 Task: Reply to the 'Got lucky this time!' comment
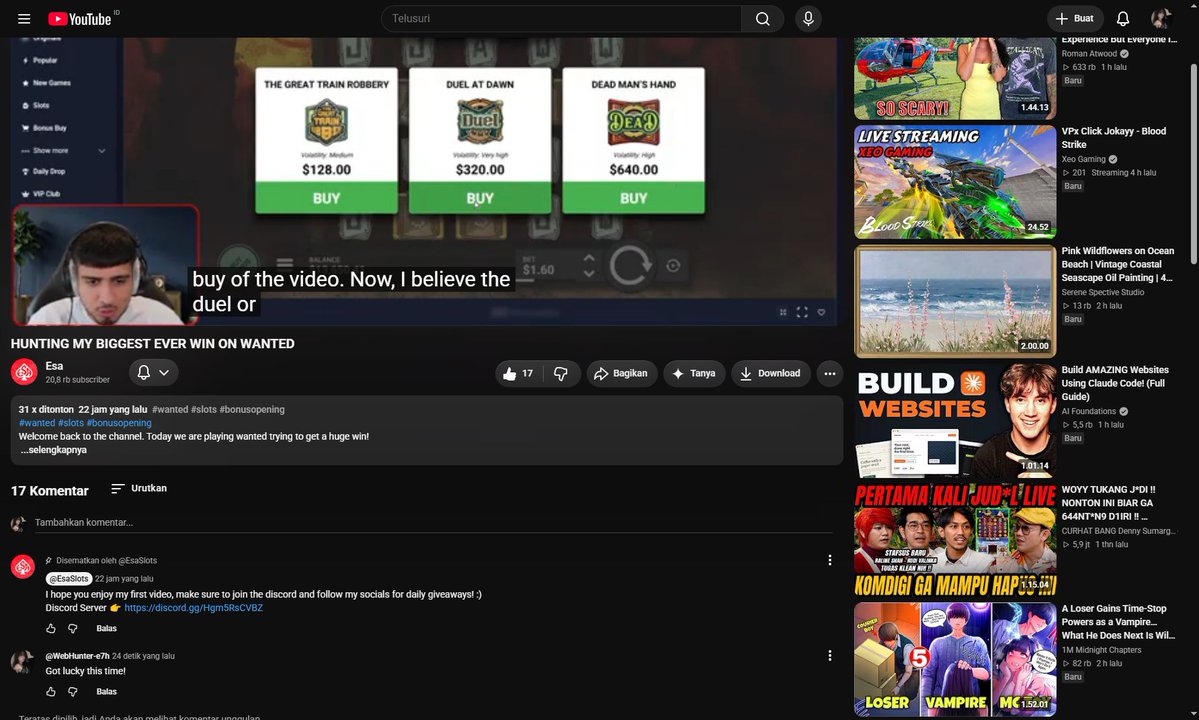click(106, 692)
